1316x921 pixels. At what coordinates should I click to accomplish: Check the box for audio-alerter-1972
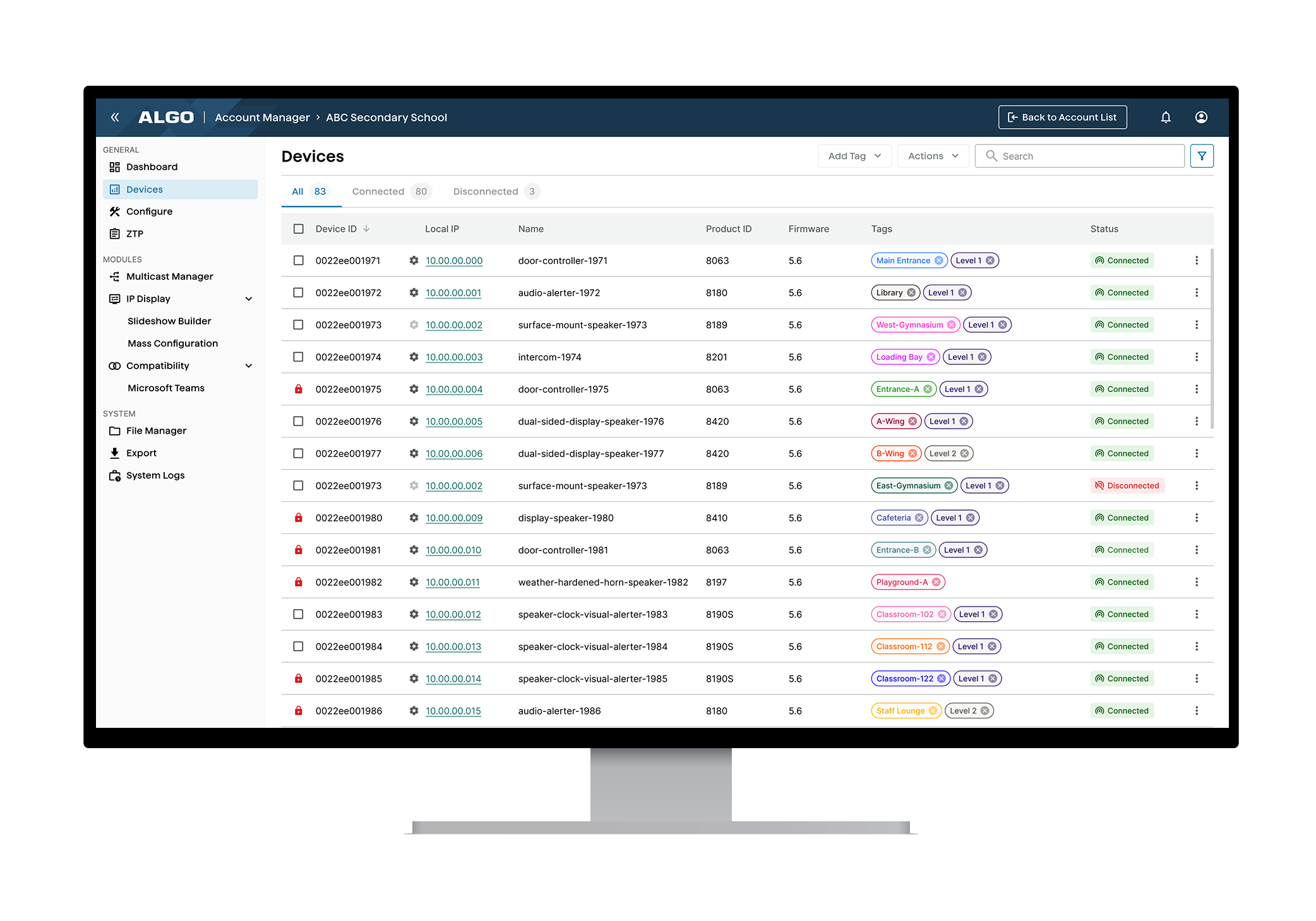299,293
